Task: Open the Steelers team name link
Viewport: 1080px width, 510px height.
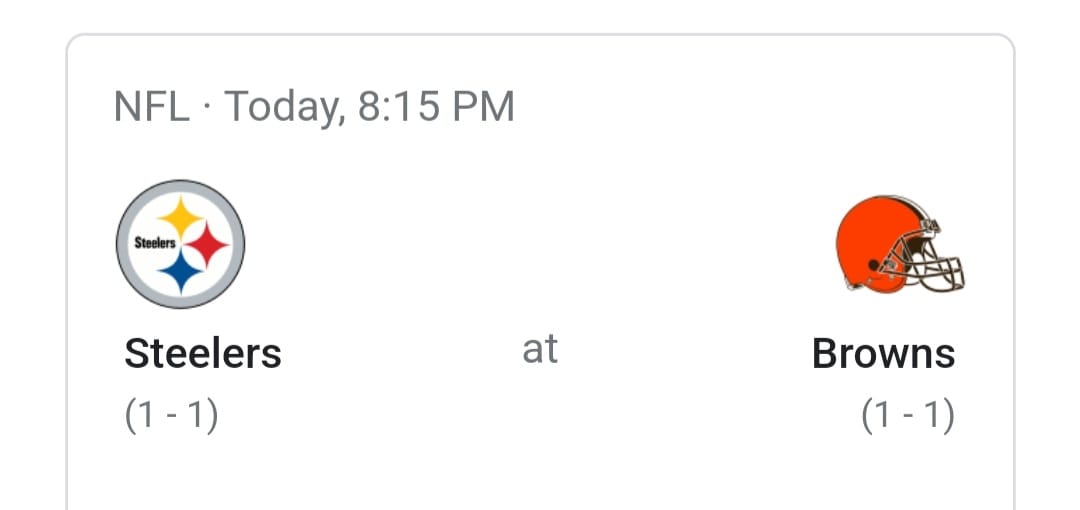Action: 202,353
